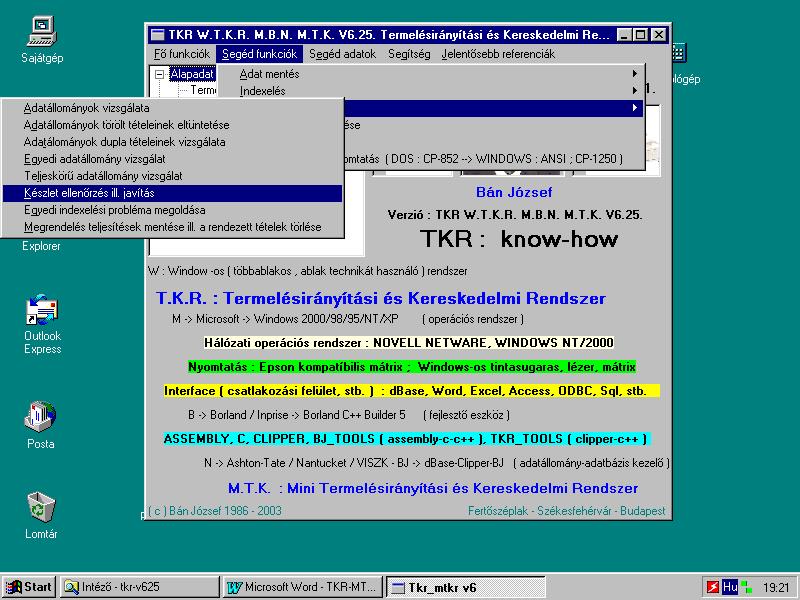Image resolution: width=800 pixels, height=600 pixels.
Task: Choose Egyedi indexelési probléma megoldása
Action: 172,210
